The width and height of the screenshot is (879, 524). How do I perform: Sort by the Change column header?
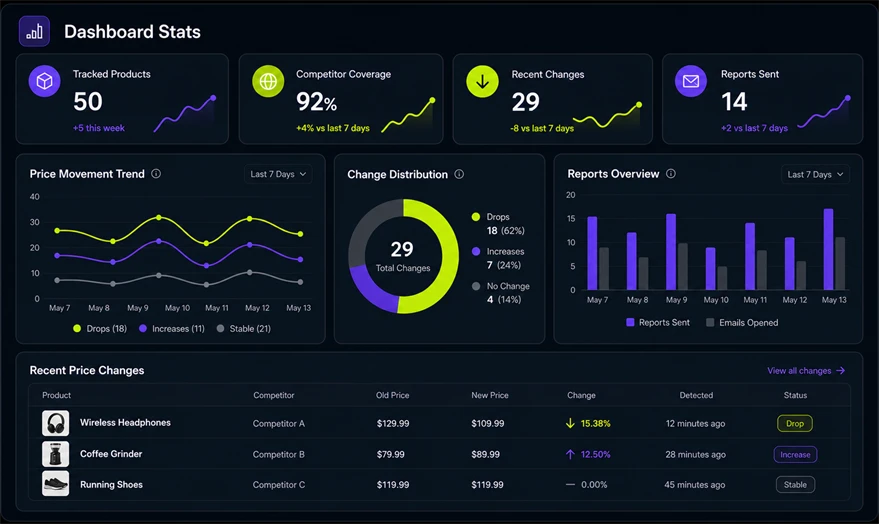pos(581,395)
